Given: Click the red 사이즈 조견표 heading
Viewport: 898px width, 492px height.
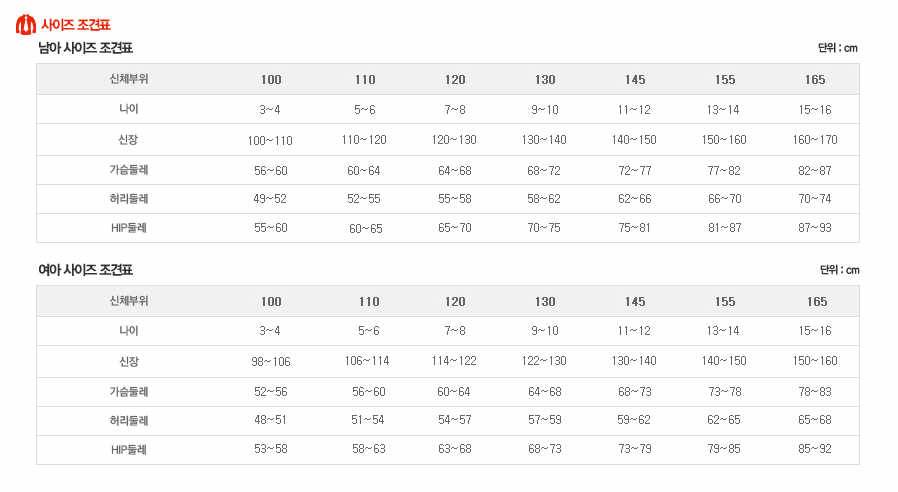Looking at the screenshot, I should [76, 25].
